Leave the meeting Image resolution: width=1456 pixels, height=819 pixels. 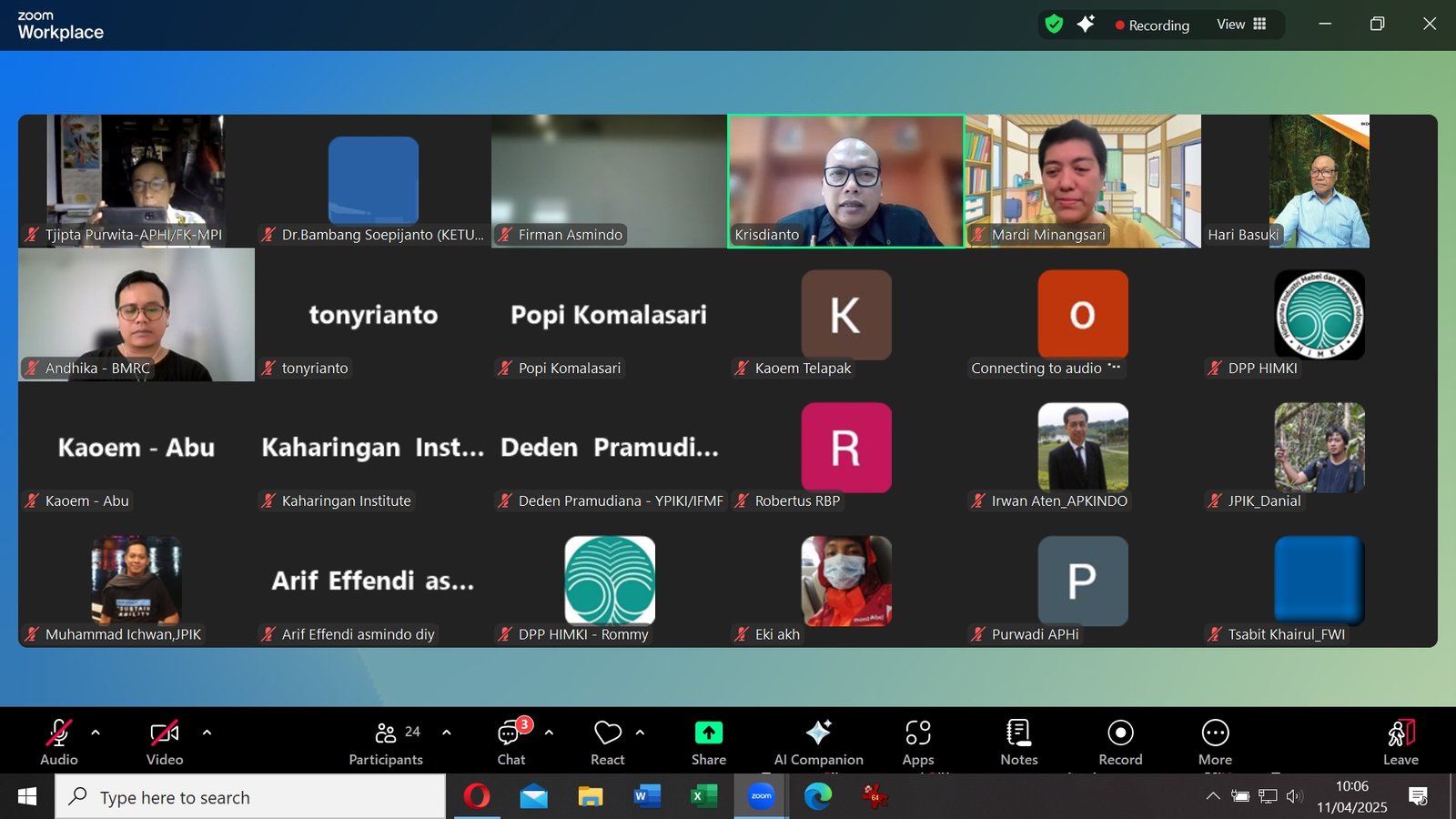pos(1401,742)
